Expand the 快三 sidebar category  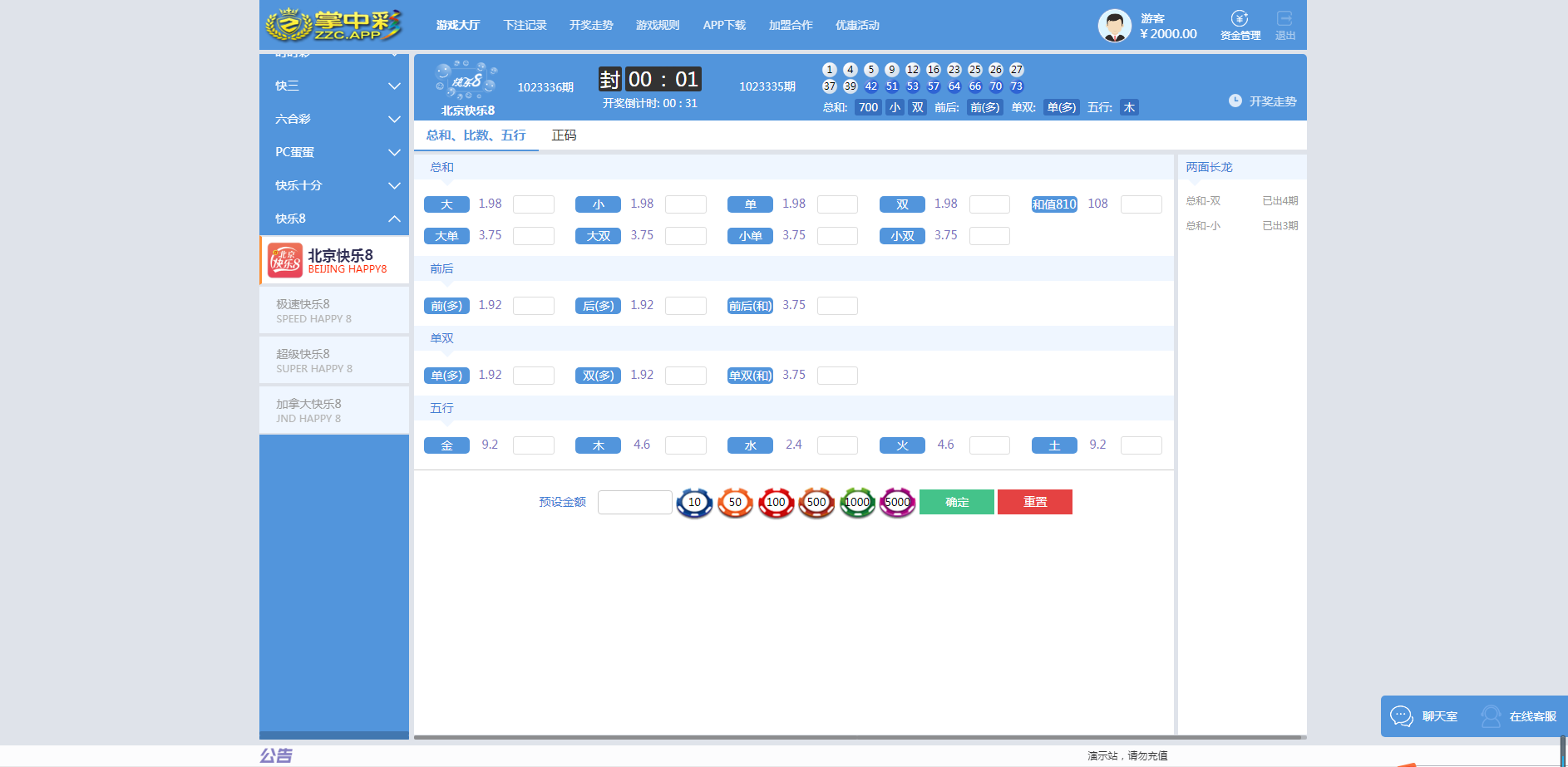click(334, 86)
